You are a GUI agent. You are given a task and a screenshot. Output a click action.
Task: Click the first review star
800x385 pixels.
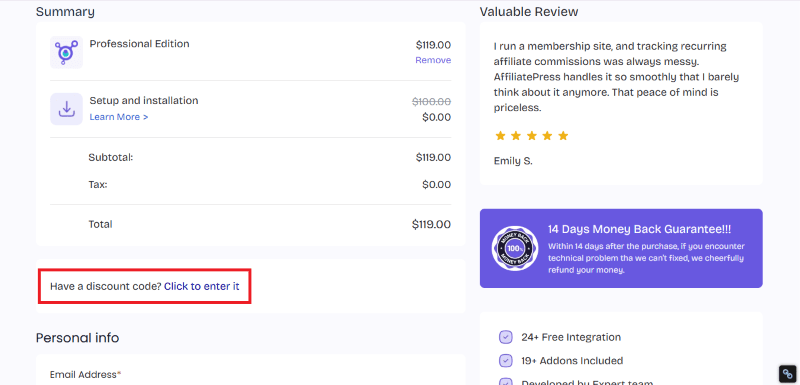(x=501, y=136)
